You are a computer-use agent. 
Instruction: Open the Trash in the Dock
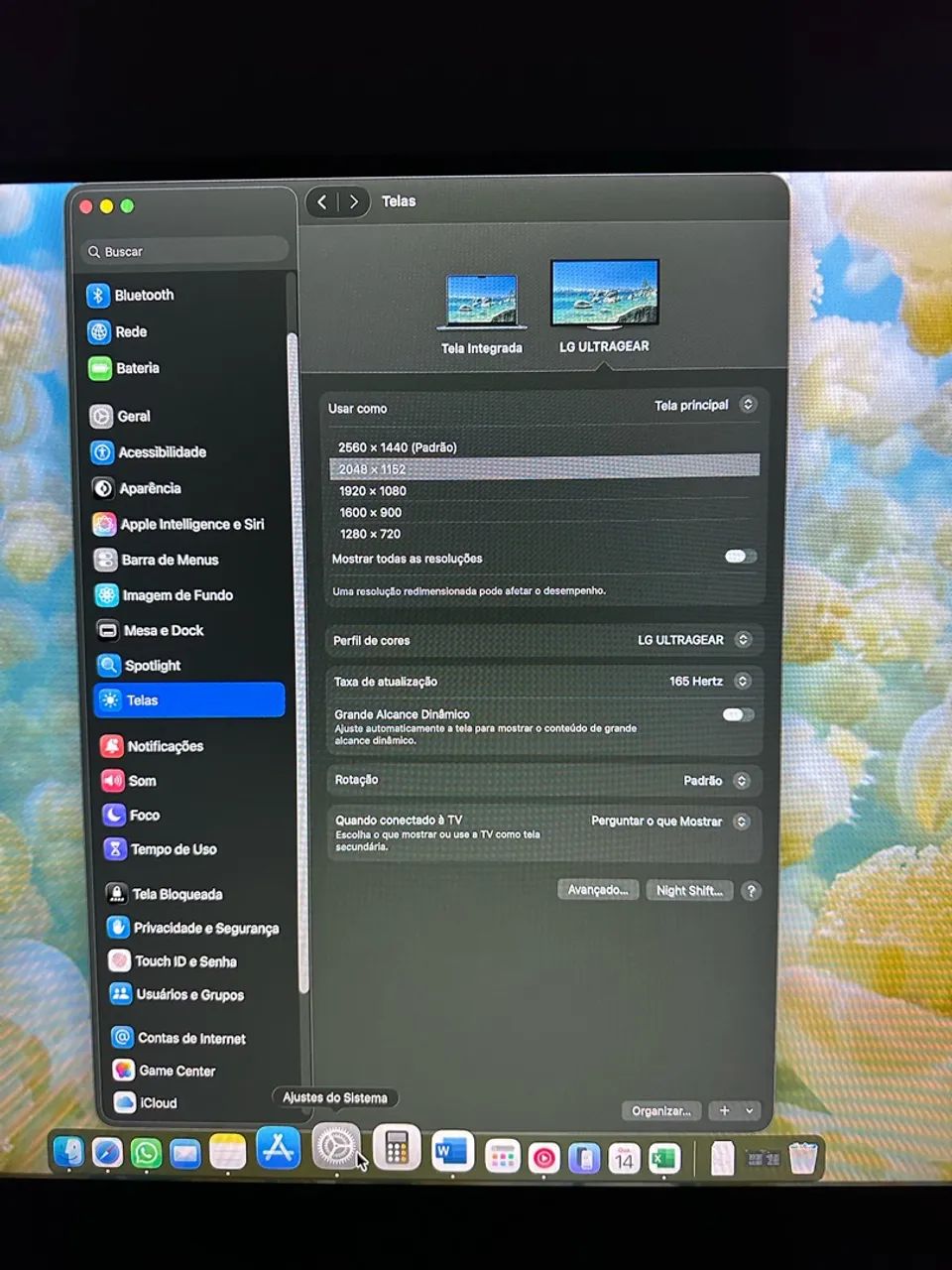coord(803,1157)
